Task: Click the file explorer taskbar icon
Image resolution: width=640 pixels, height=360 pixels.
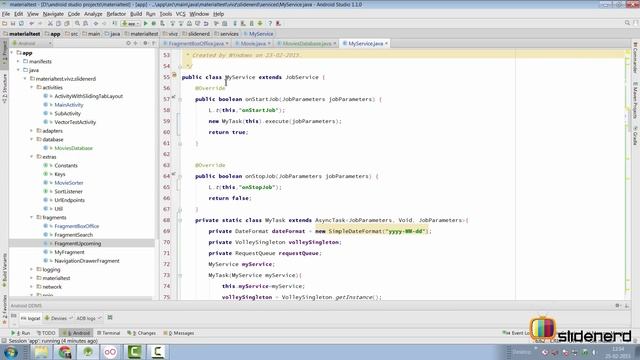Action: (41, 352)
